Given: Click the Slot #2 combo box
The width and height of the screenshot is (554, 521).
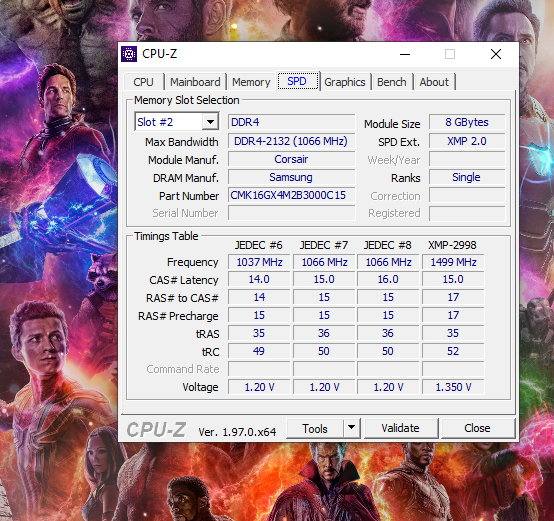Looking at the screenshot, I should [x=177, y=122].
